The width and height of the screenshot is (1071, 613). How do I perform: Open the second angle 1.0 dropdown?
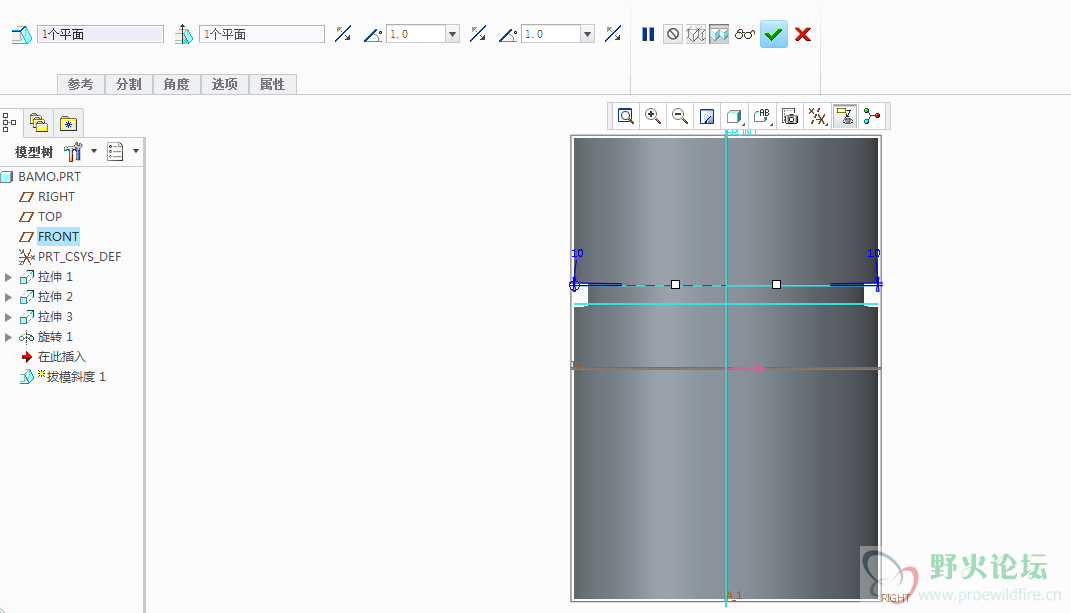[x=587, y=34]
